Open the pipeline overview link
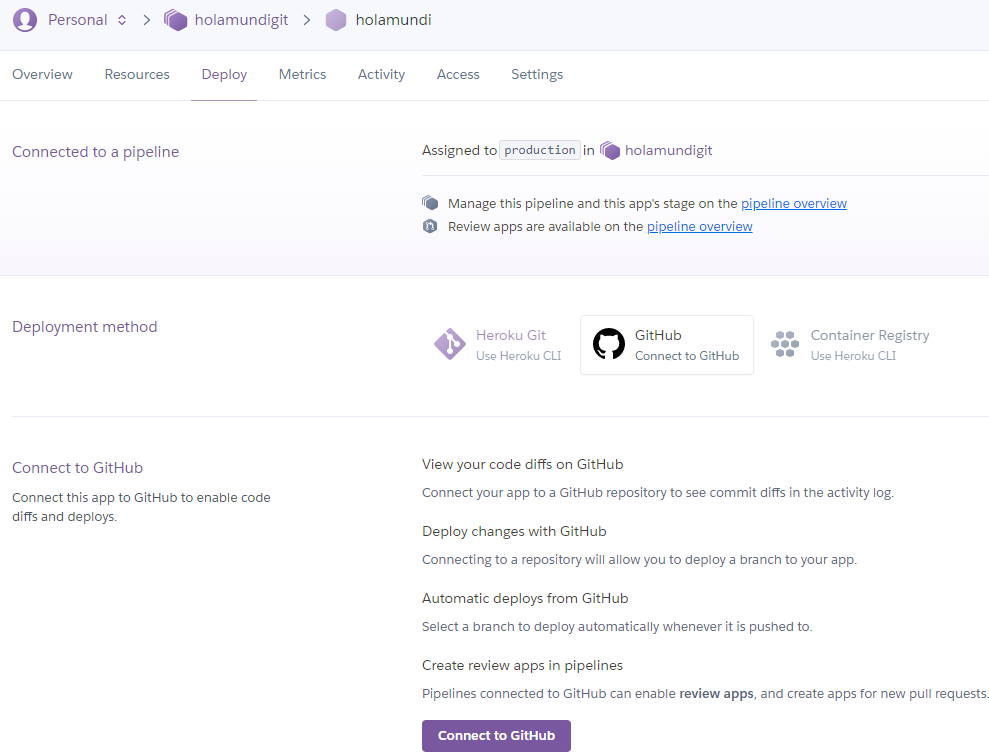 pos(793,202)
